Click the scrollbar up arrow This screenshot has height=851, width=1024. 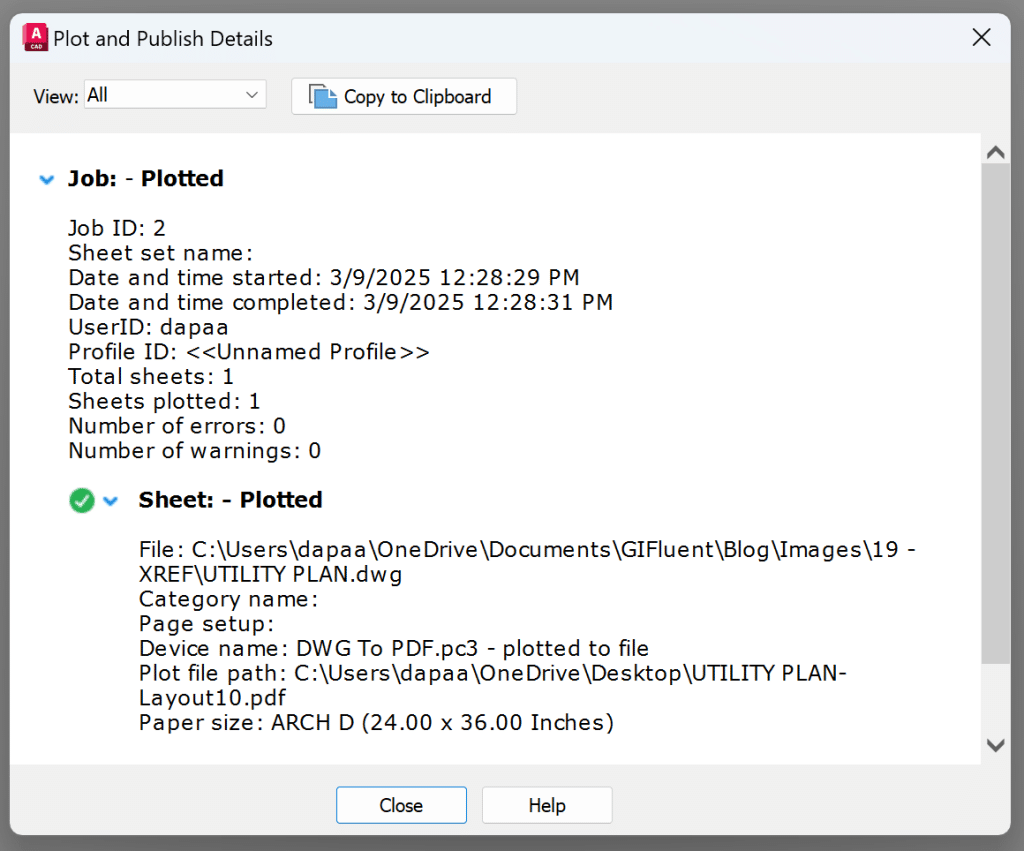996,151
